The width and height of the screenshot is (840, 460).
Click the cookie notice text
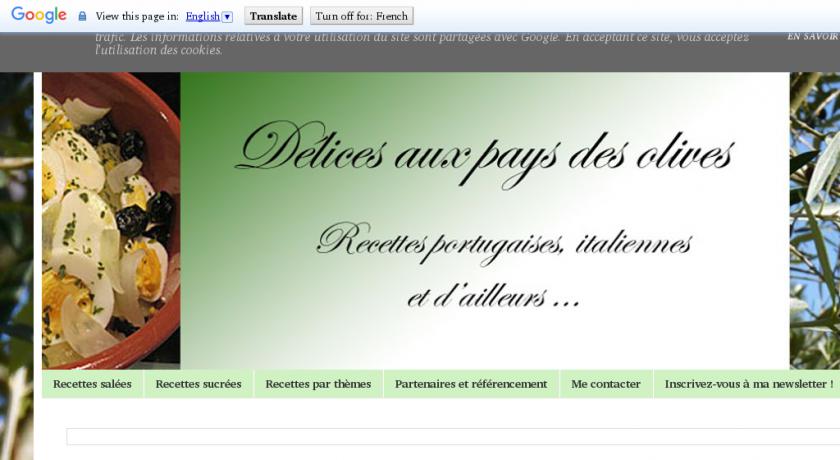pos(422,43)
